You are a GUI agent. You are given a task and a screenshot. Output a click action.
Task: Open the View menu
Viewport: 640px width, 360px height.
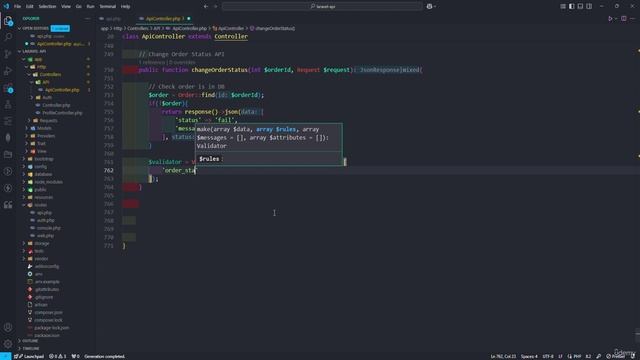[x=66, y=7]
